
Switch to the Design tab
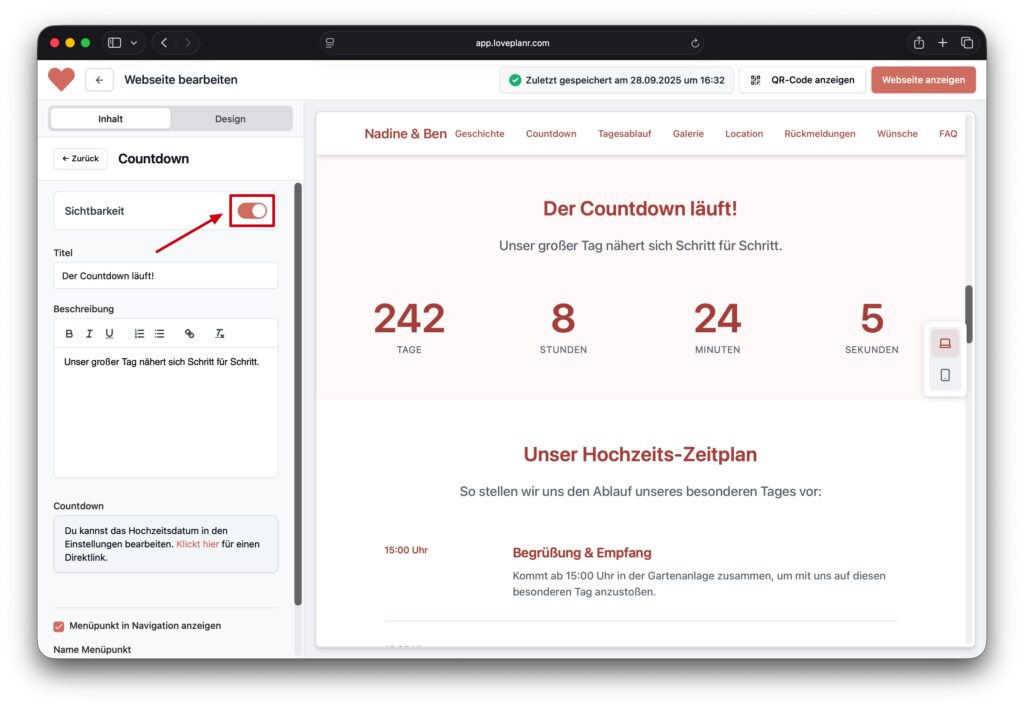click(x=230, y=119)
